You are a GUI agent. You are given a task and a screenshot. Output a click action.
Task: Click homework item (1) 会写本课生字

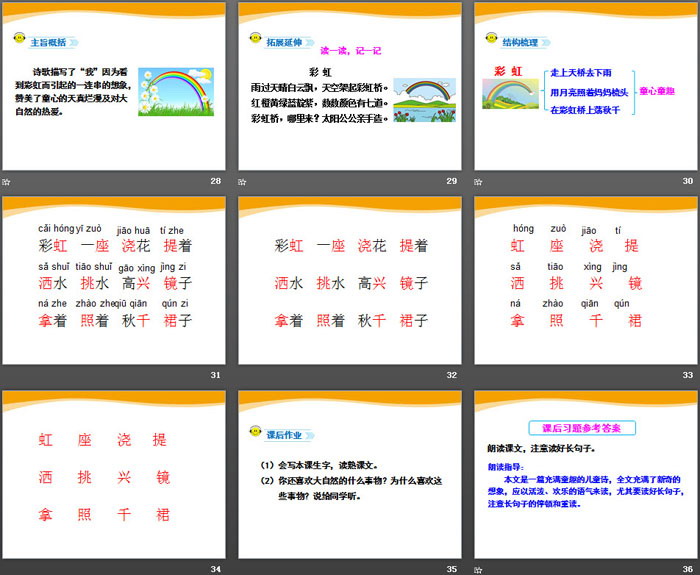pos(320,465)
